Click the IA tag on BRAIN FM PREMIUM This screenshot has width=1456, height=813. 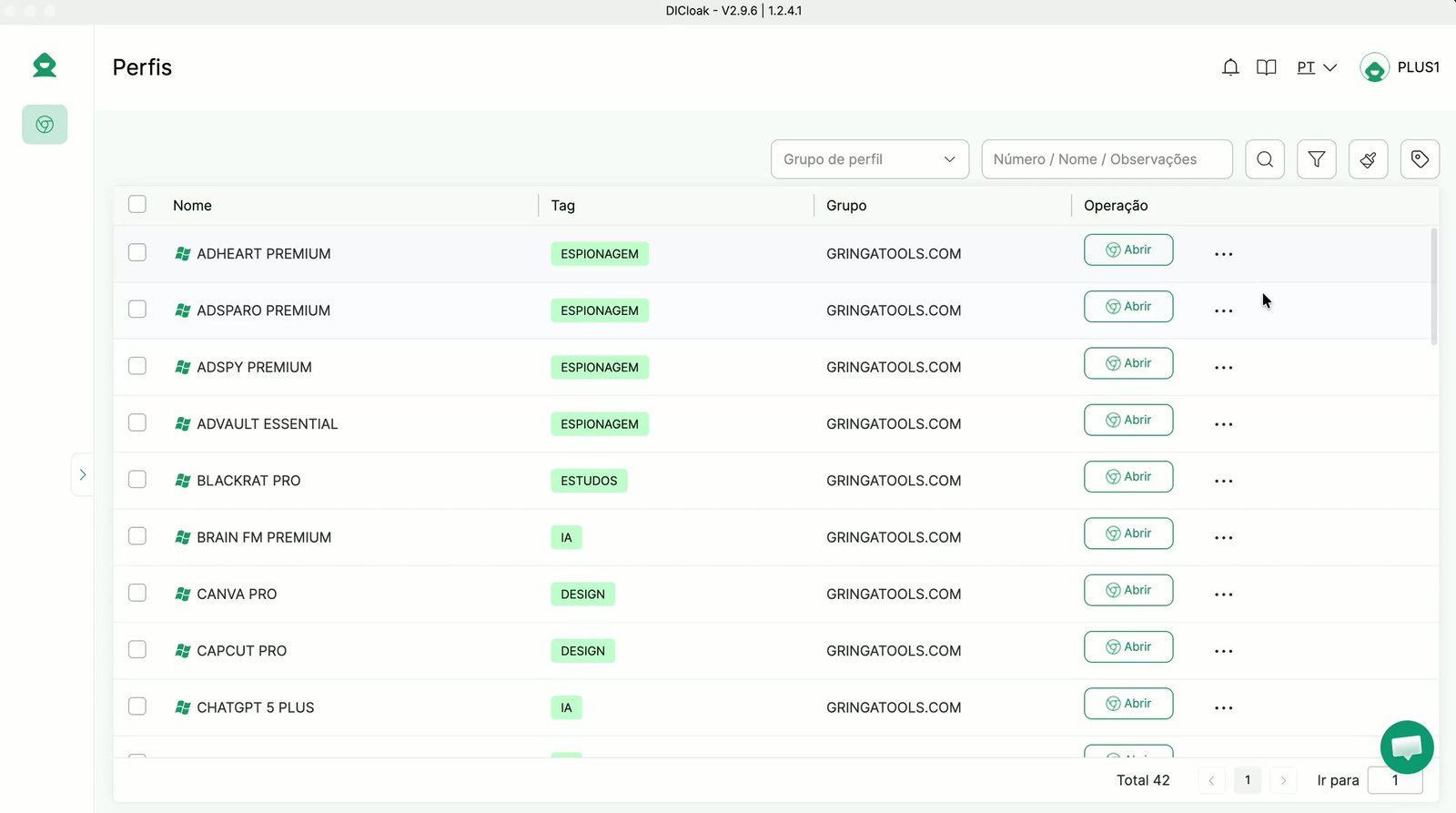tap(566, 538)
